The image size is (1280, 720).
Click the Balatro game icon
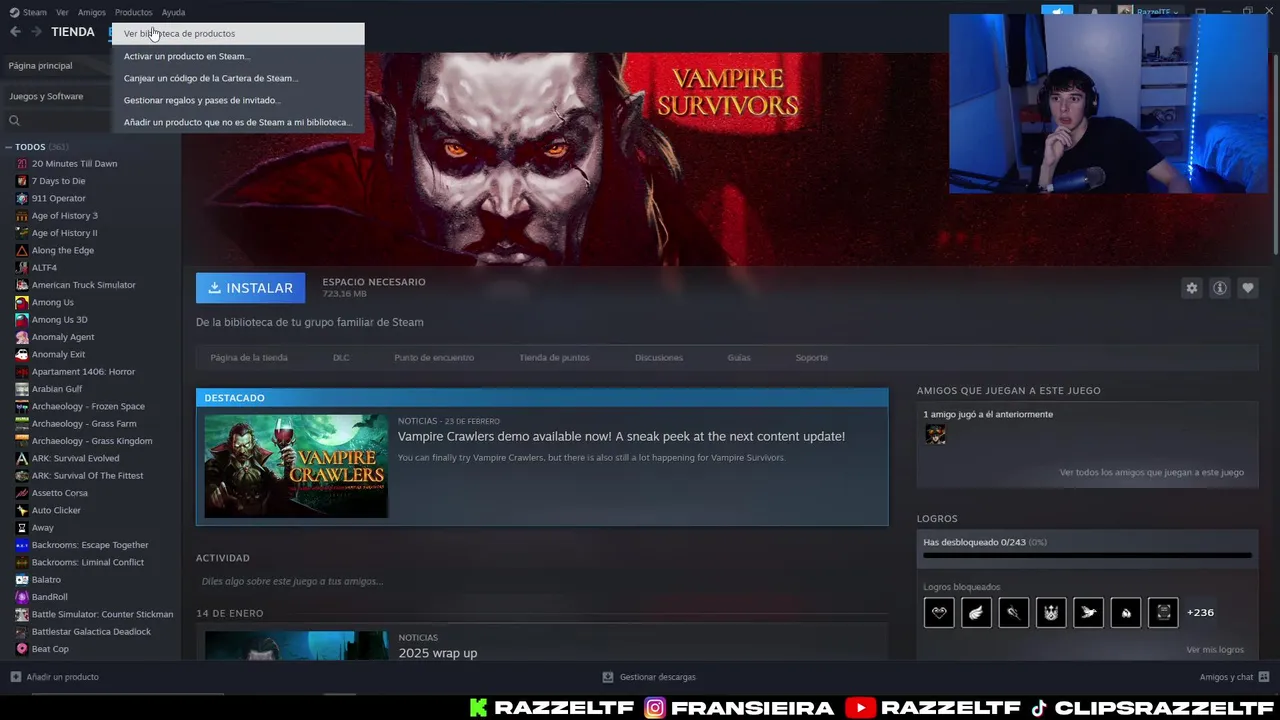click(22, 580)
